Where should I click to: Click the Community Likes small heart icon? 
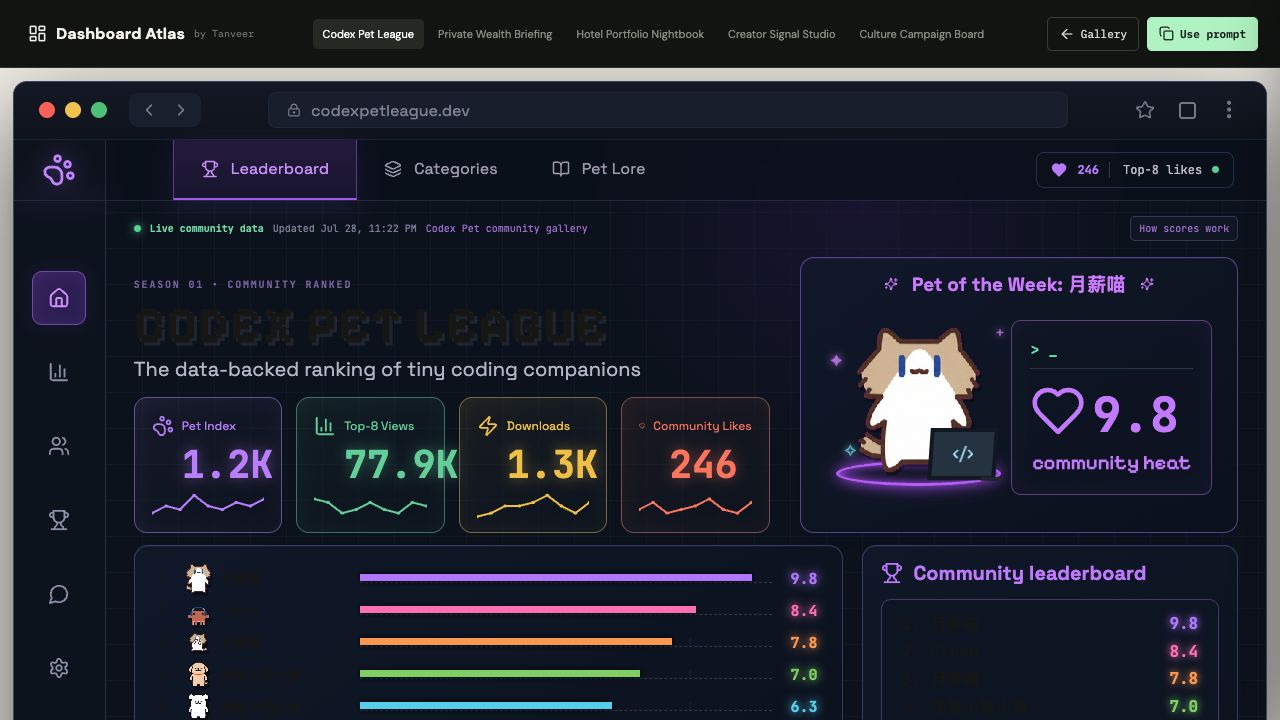643,426
